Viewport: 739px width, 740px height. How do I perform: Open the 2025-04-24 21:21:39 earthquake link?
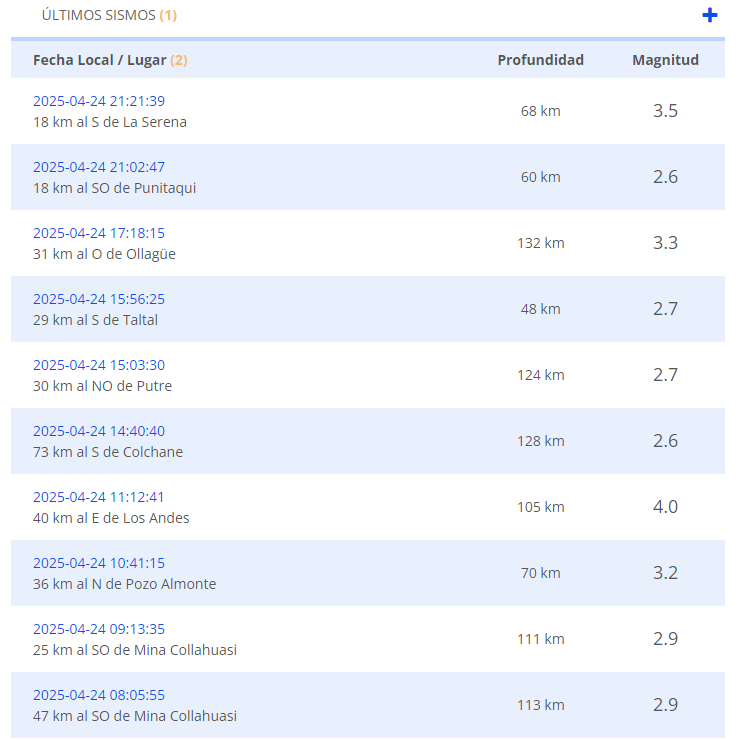click(x=99, y=101)
